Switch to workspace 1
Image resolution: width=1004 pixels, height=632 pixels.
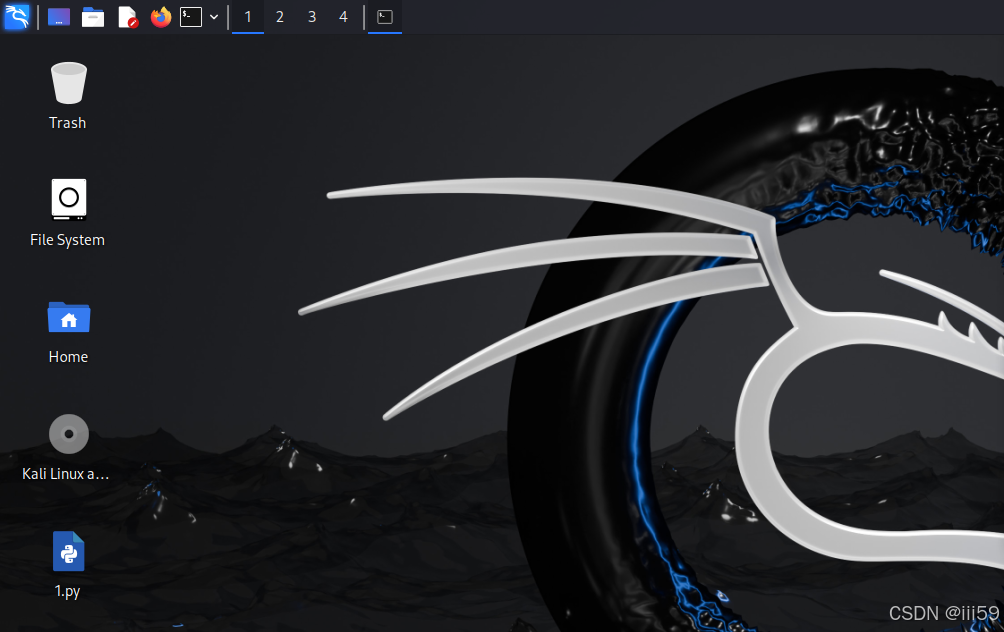[248, 17]
